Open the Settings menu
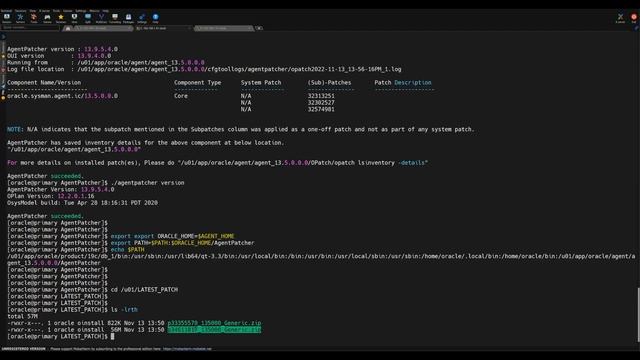Viewport: 640px width, 360px height. 81,11
